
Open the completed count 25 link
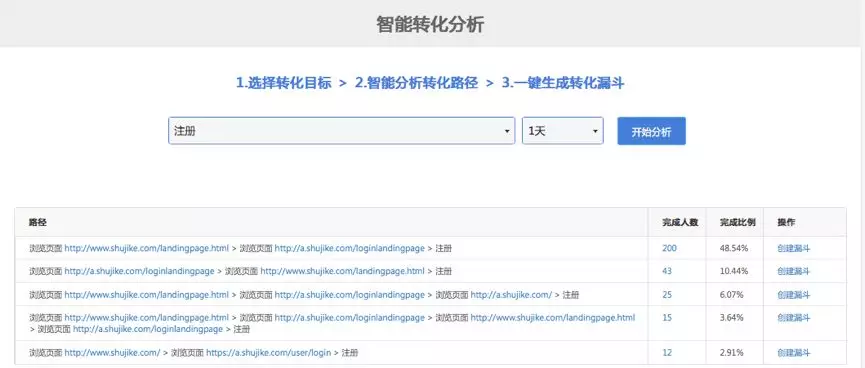pyautogui.click(x=667, y=295)
